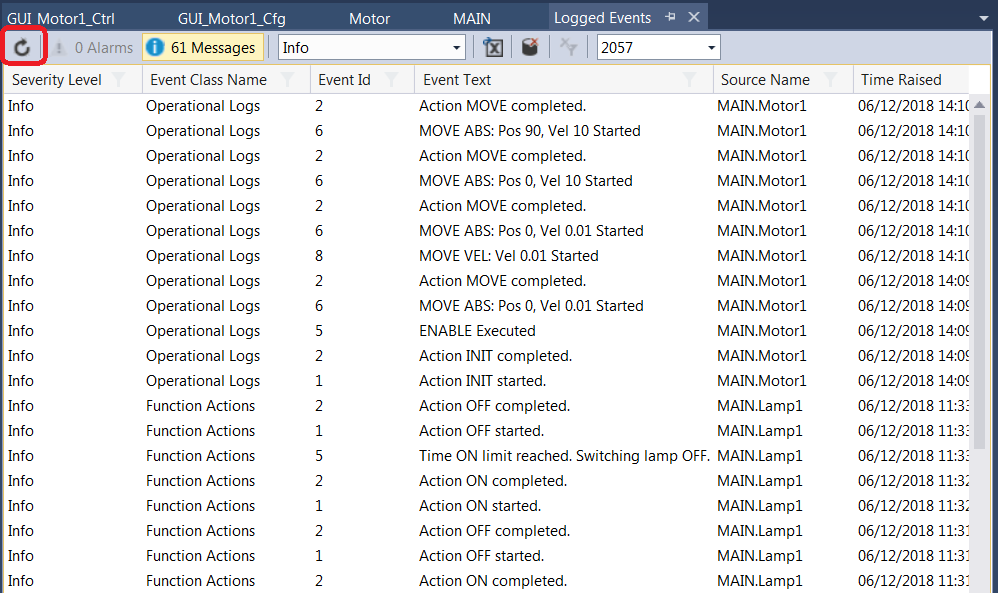Open filter for Event Class Name column
The height and width of the screenshot is (593, 998).
coord(287,80)
